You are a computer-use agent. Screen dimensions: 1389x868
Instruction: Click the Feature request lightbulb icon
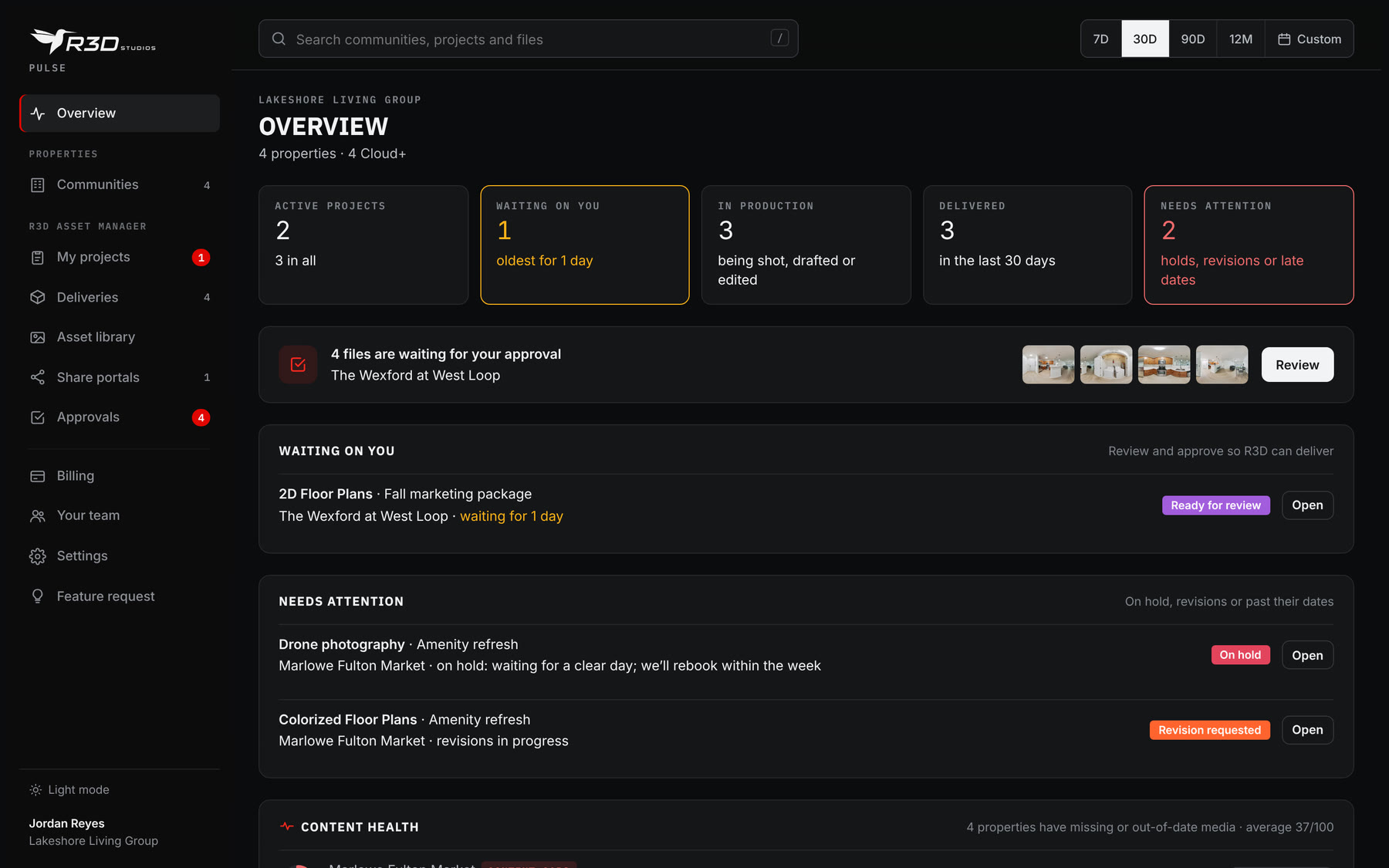pos(37,596)
